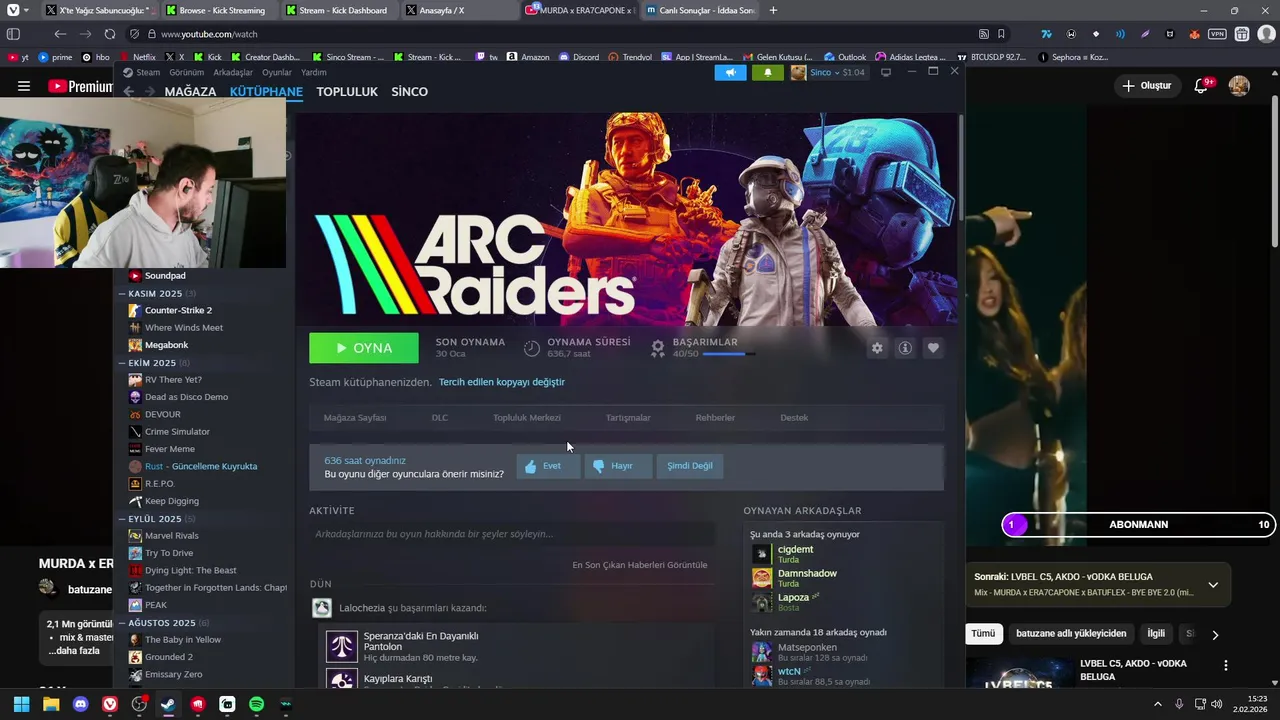Select the KÜTÜPHANE tab
Image resolution: width=1280 pixels, height=720 pixels.
266,91
